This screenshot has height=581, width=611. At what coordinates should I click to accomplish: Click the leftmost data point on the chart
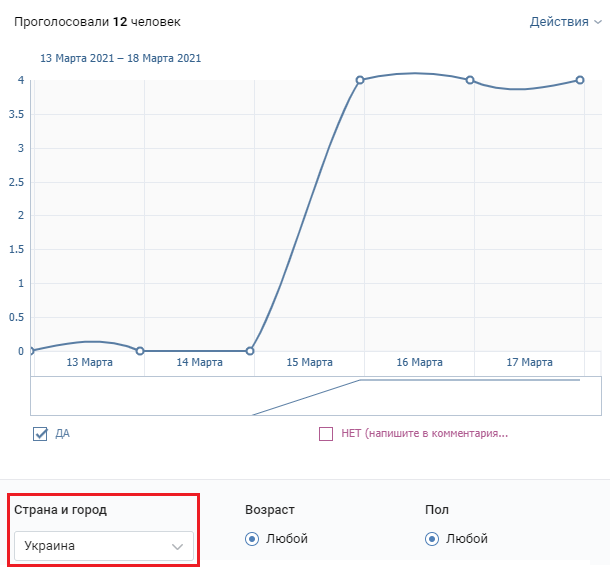[x=31, y=351]
